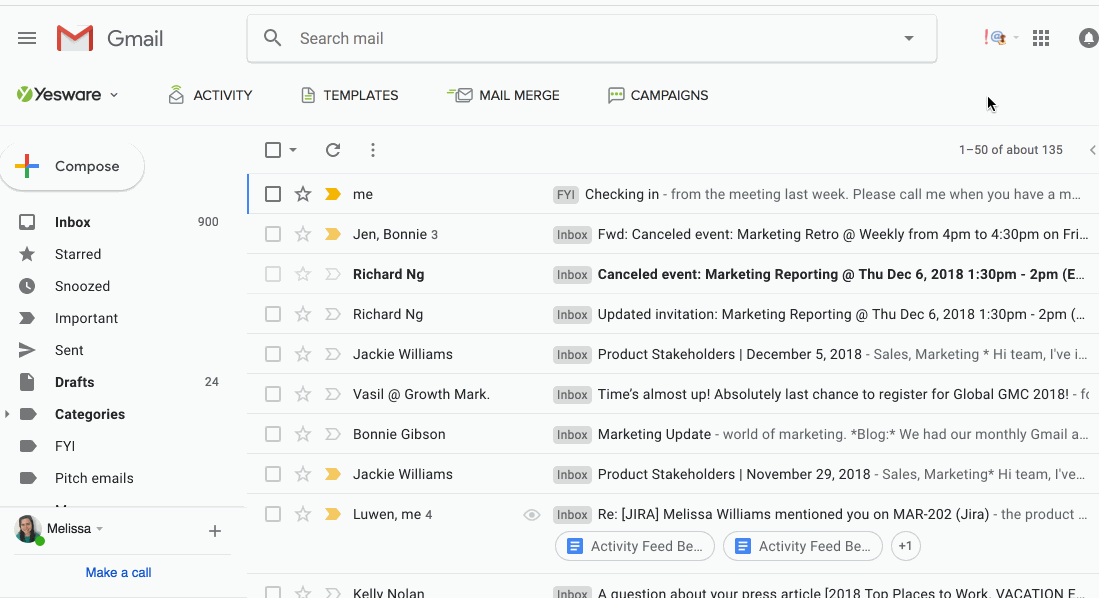Screen dimensions: 1099x598
Task: Star the email from Richard Ng
Action: [303, 274]
